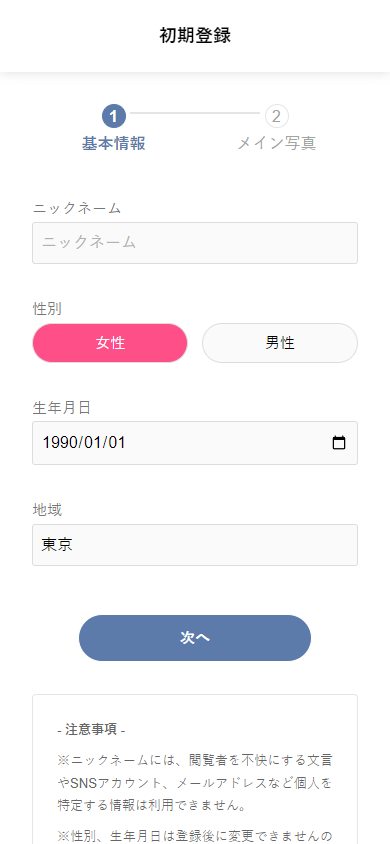Go to the 基本情報 step label
Screen dimensions: 390x844
pyautogui.click(x=114, y=144)
